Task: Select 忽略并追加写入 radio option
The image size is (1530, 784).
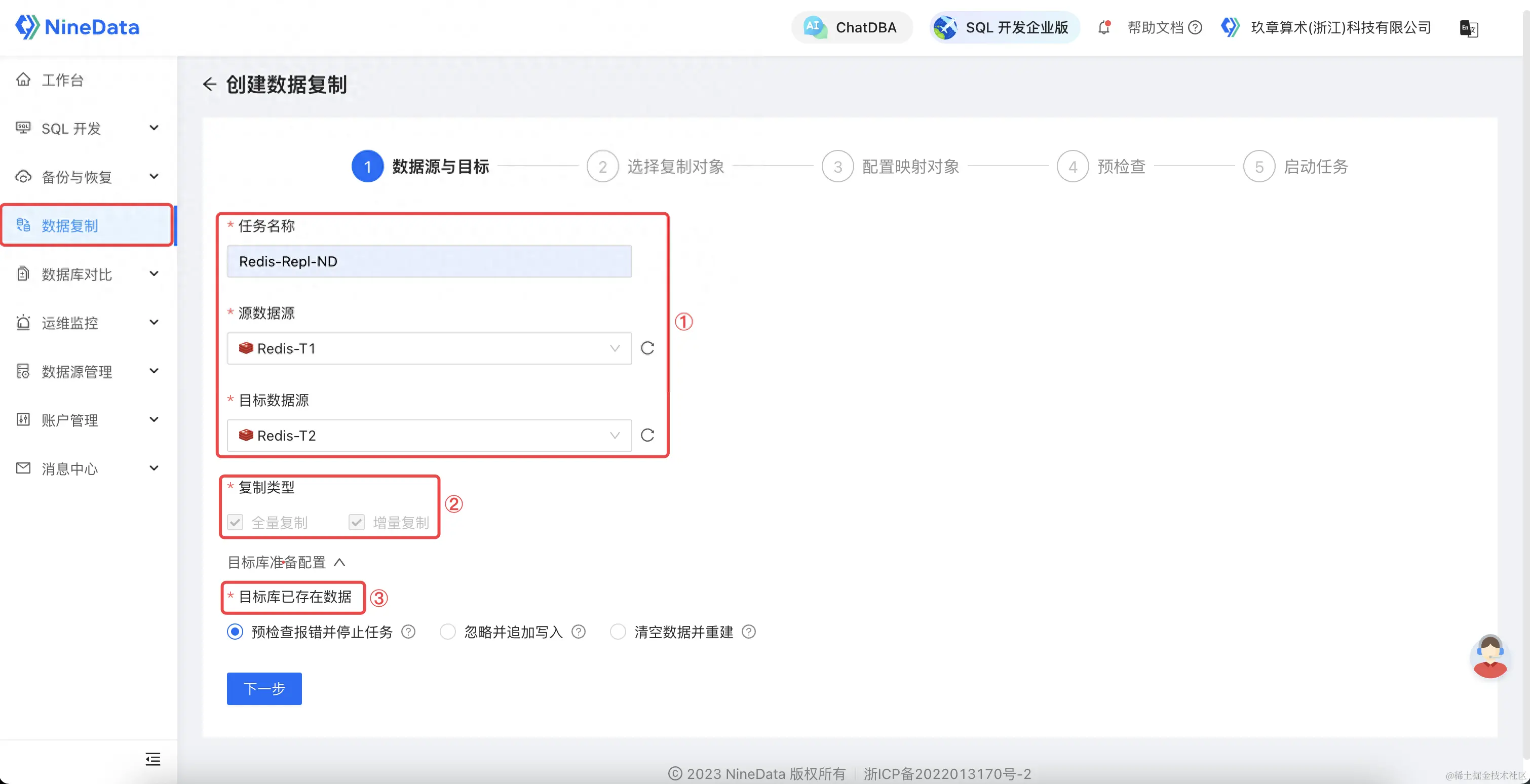Action: coord(448,632)
